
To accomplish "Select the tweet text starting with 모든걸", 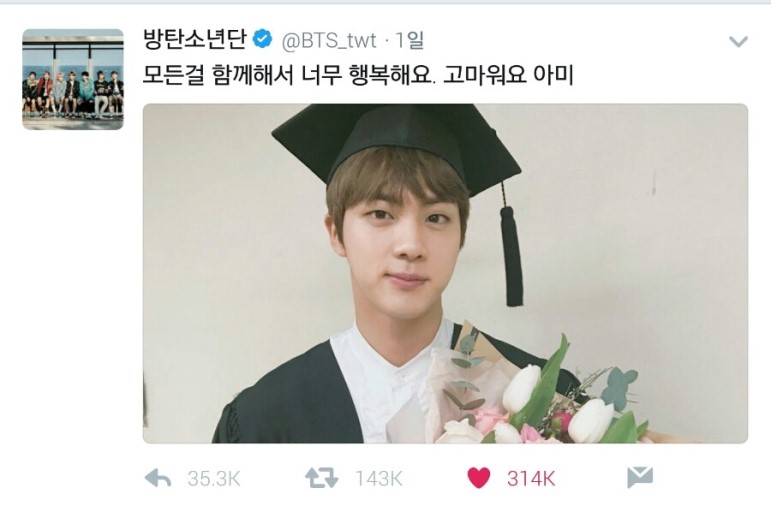I will click(x=358, y=75).
